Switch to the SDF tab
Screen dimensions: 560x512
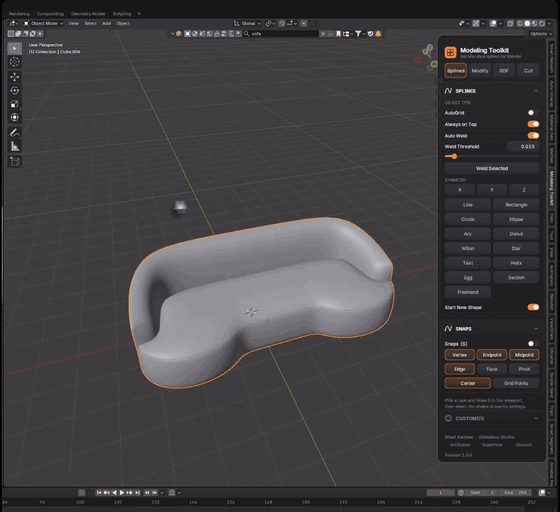coord(504,71)
